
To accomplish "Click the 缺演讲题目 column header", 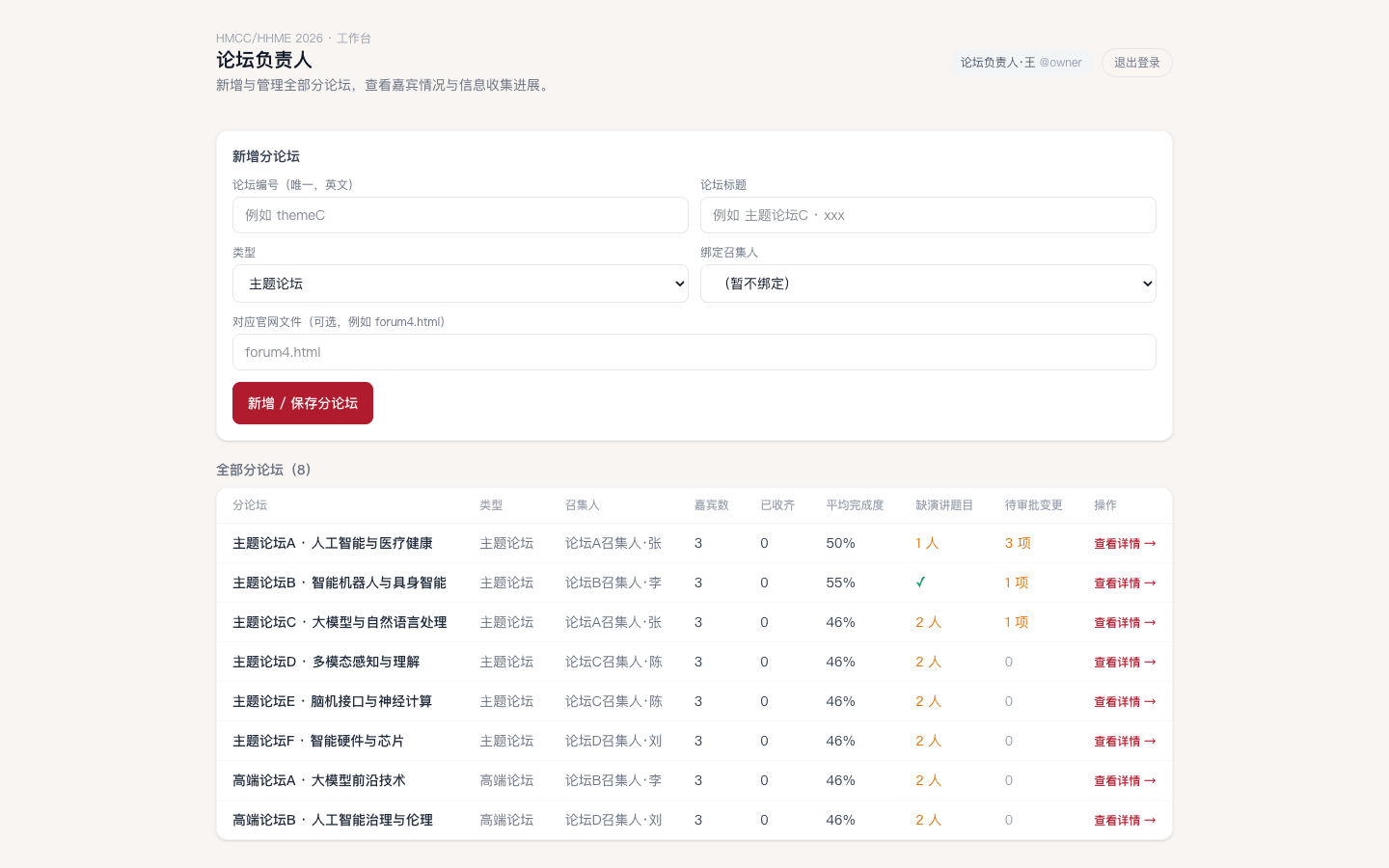I will pyautogui.click(x=944, y=505).
